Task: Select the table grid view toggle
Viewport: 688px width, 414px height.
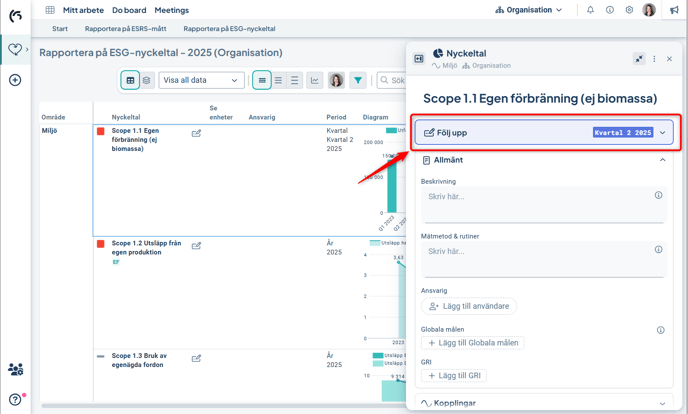Action: [130, 80]
